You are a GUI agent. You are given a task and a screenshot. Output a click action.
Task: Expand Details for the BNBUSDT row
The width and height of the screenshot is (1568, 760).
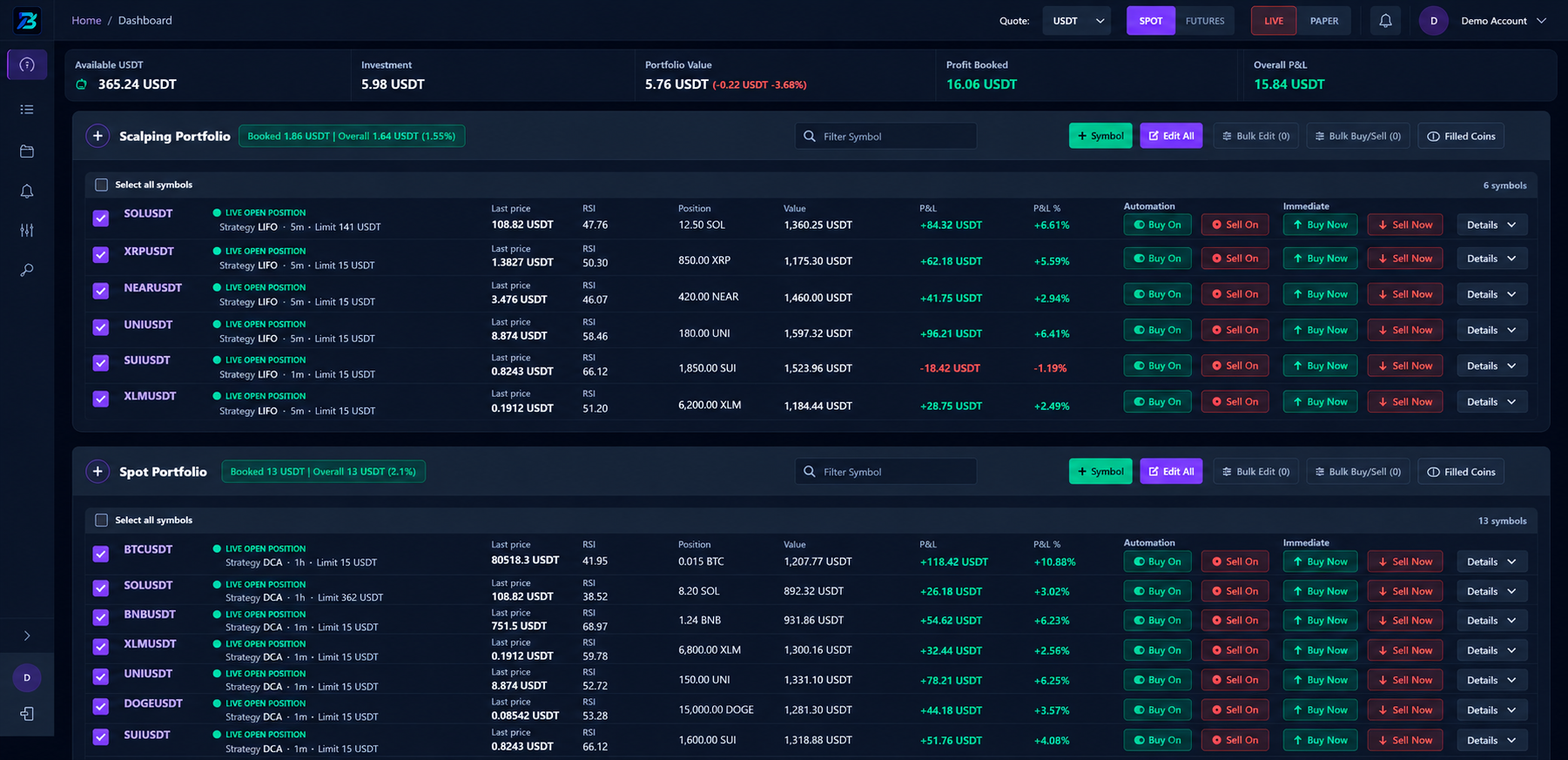point(1491,621)
